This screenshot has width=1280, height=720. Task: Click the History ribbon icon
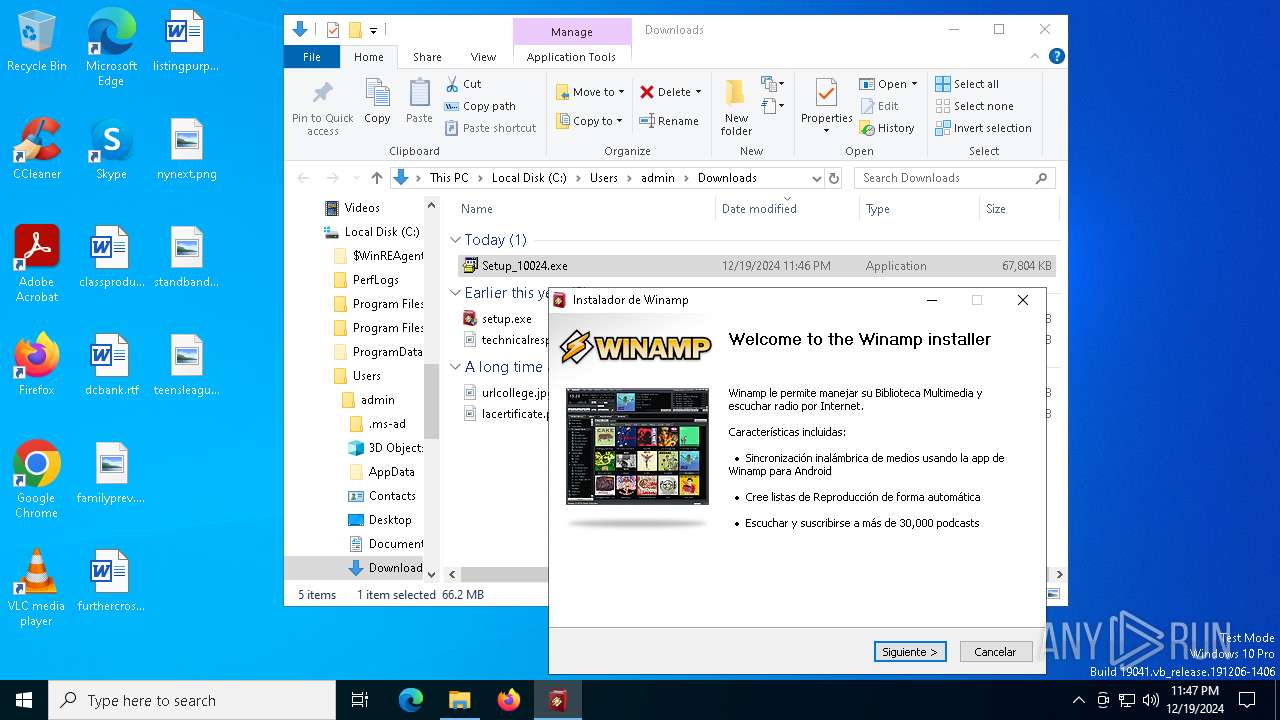pos(868,128)
